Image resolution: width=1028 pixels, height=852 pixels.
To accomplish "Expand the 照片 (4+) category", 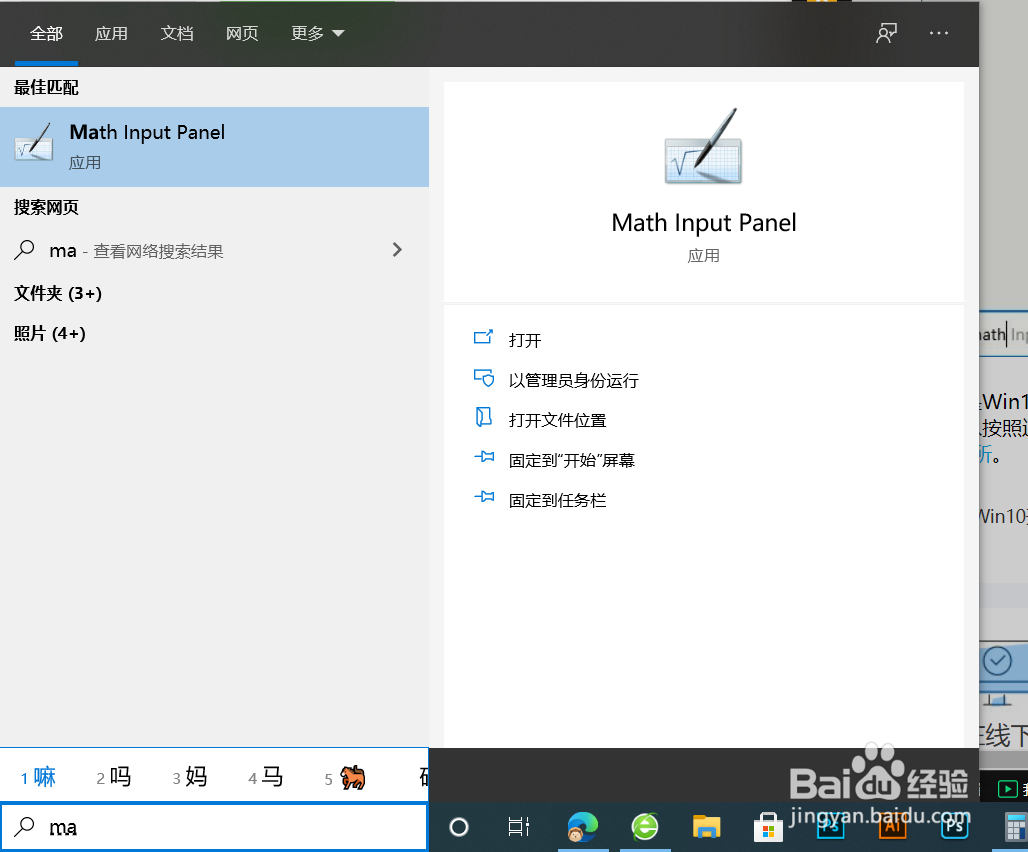I will 50,334.
